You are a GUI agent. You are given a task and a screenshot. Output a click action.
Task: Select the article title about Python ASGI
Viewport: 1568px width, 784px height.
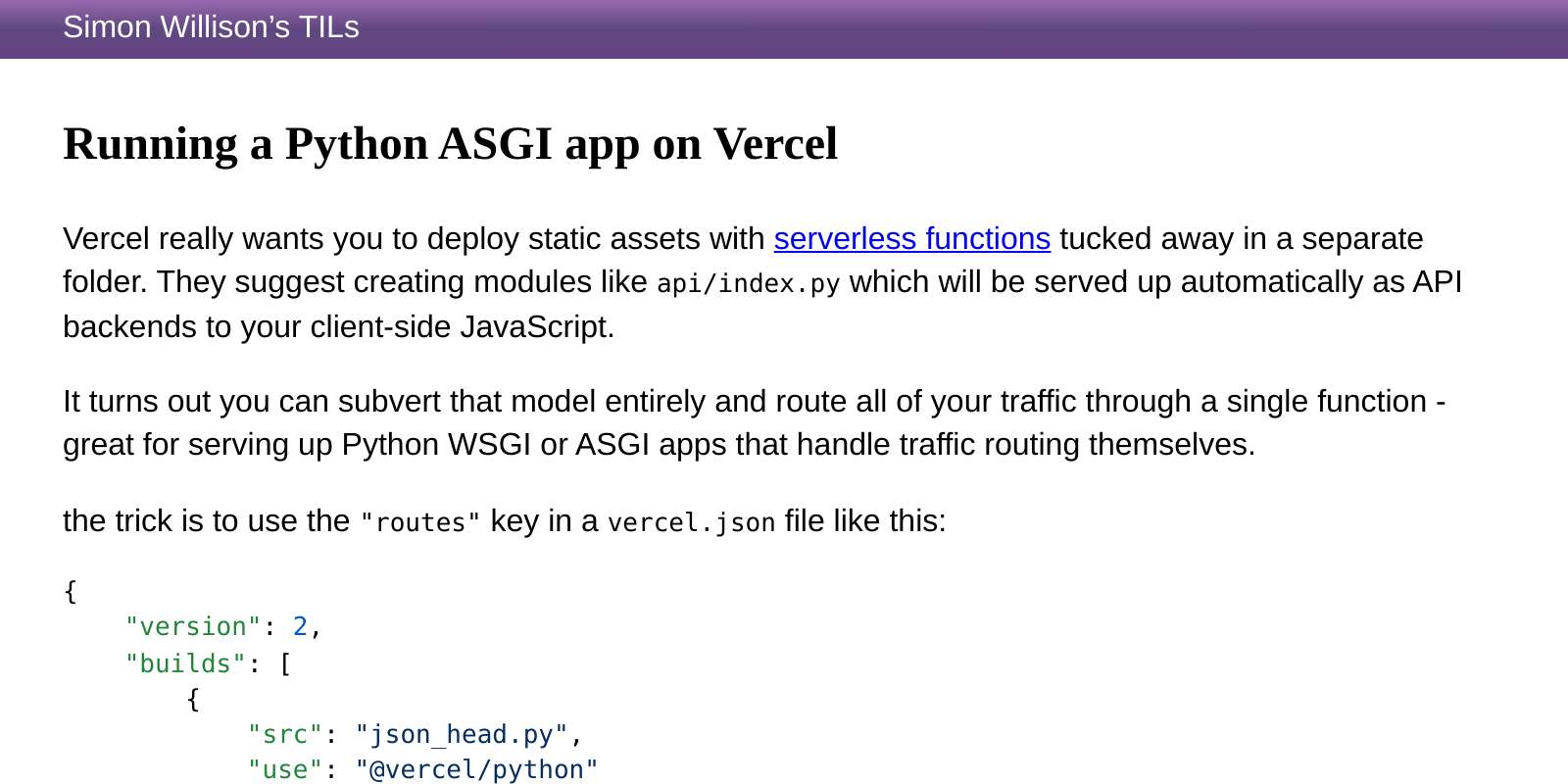(450, 144)
